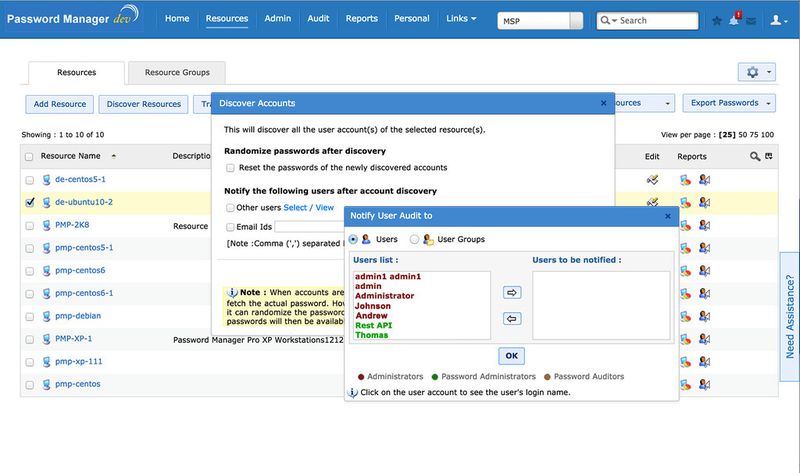Check the Email Ids notify option
This screenshot has height=473, width=800.
coord(230,227)
